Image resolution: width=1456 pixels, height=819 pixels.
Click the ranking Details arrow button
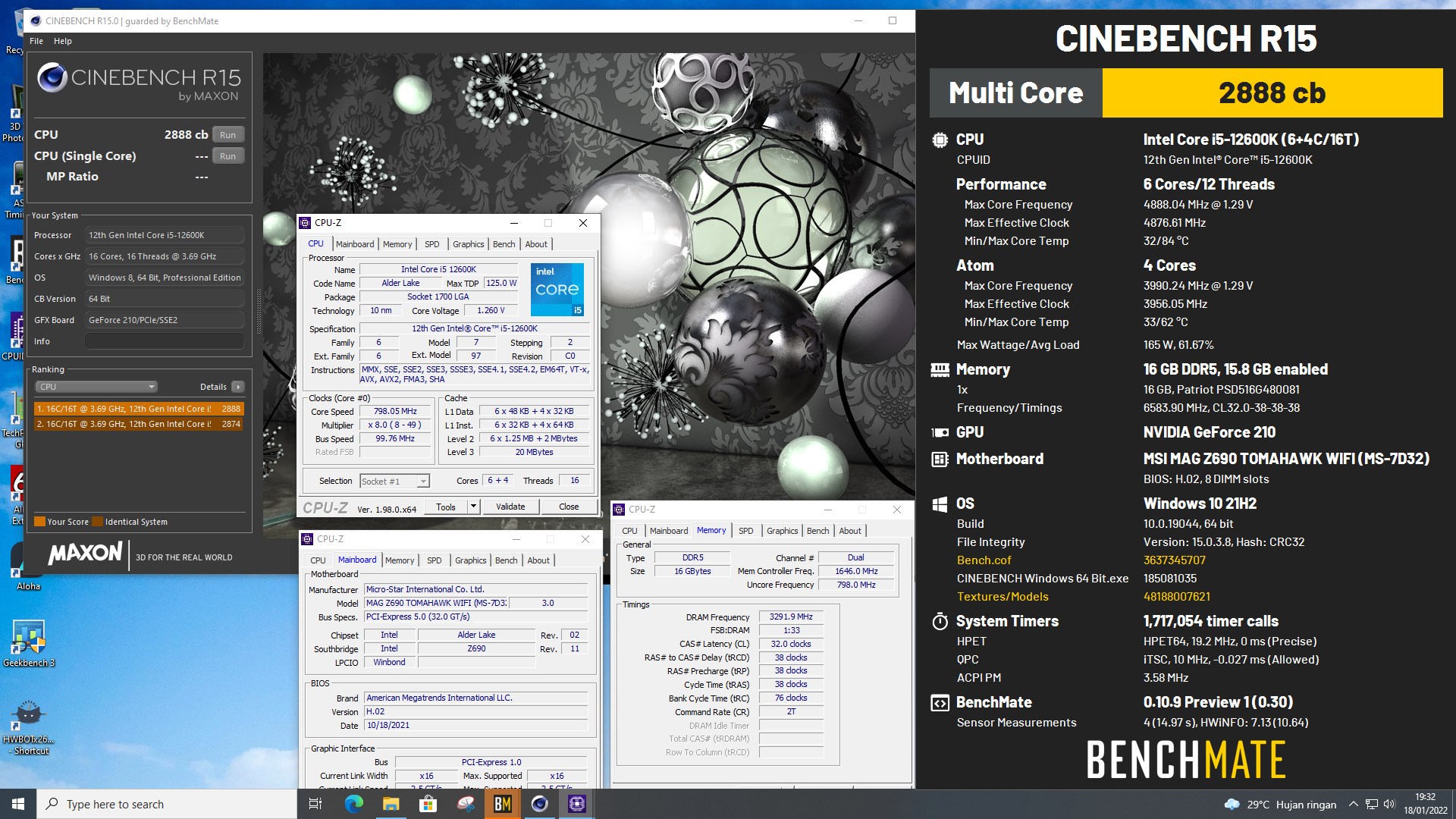pos(238,387)
